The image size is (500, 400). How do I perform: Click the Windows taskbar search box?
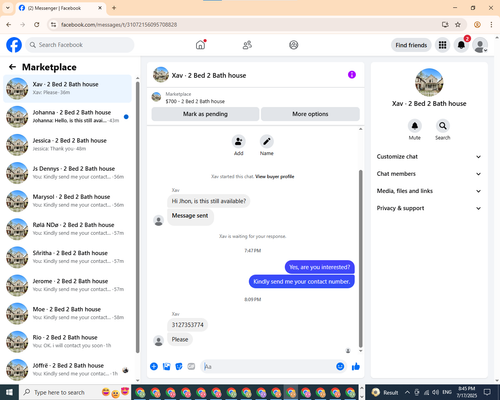click(x=75, y=392)
